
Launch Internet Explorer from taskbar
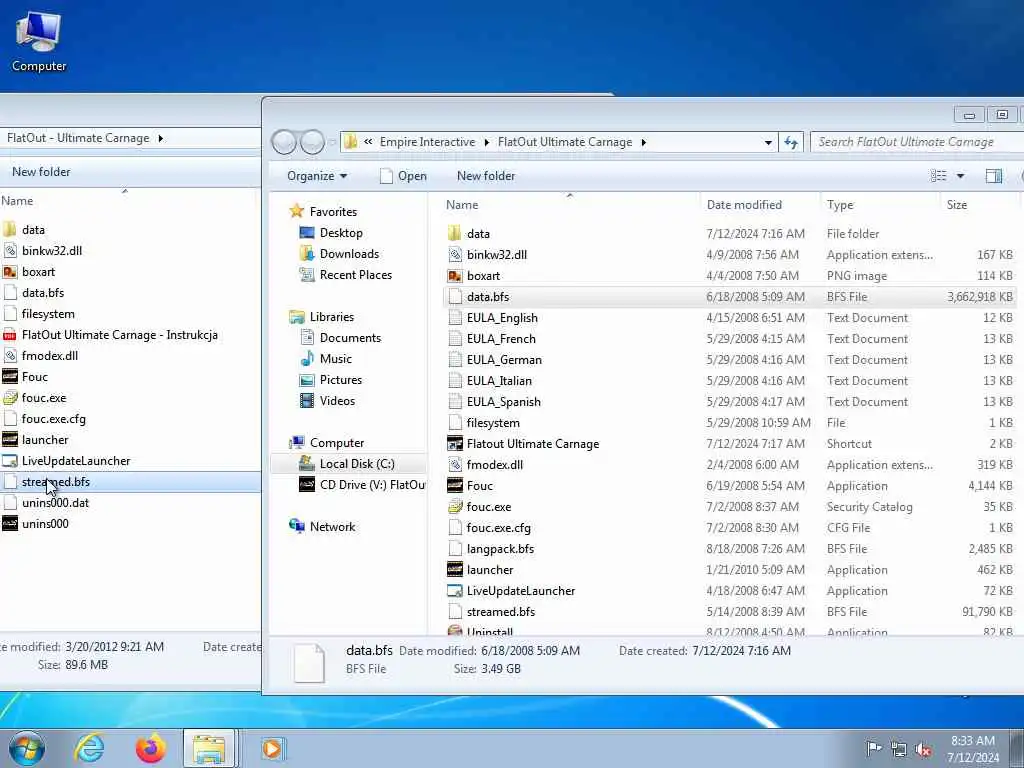coord(89,748)
